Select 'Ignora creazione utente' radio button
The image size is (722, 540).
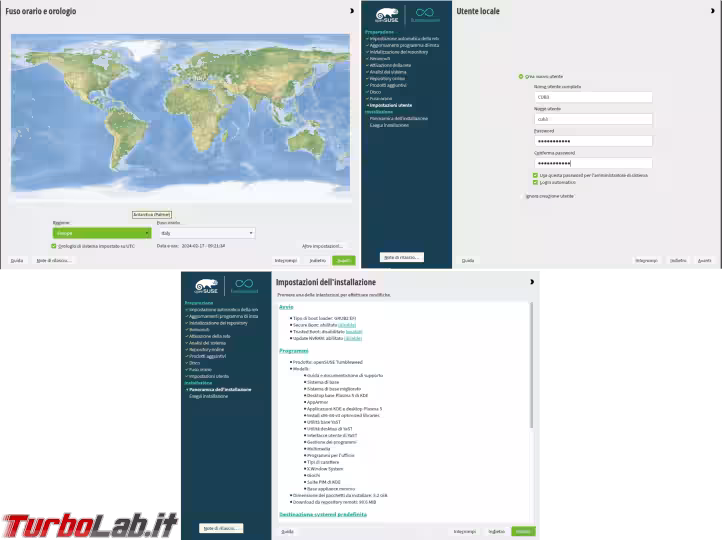[x=521, y=196]
